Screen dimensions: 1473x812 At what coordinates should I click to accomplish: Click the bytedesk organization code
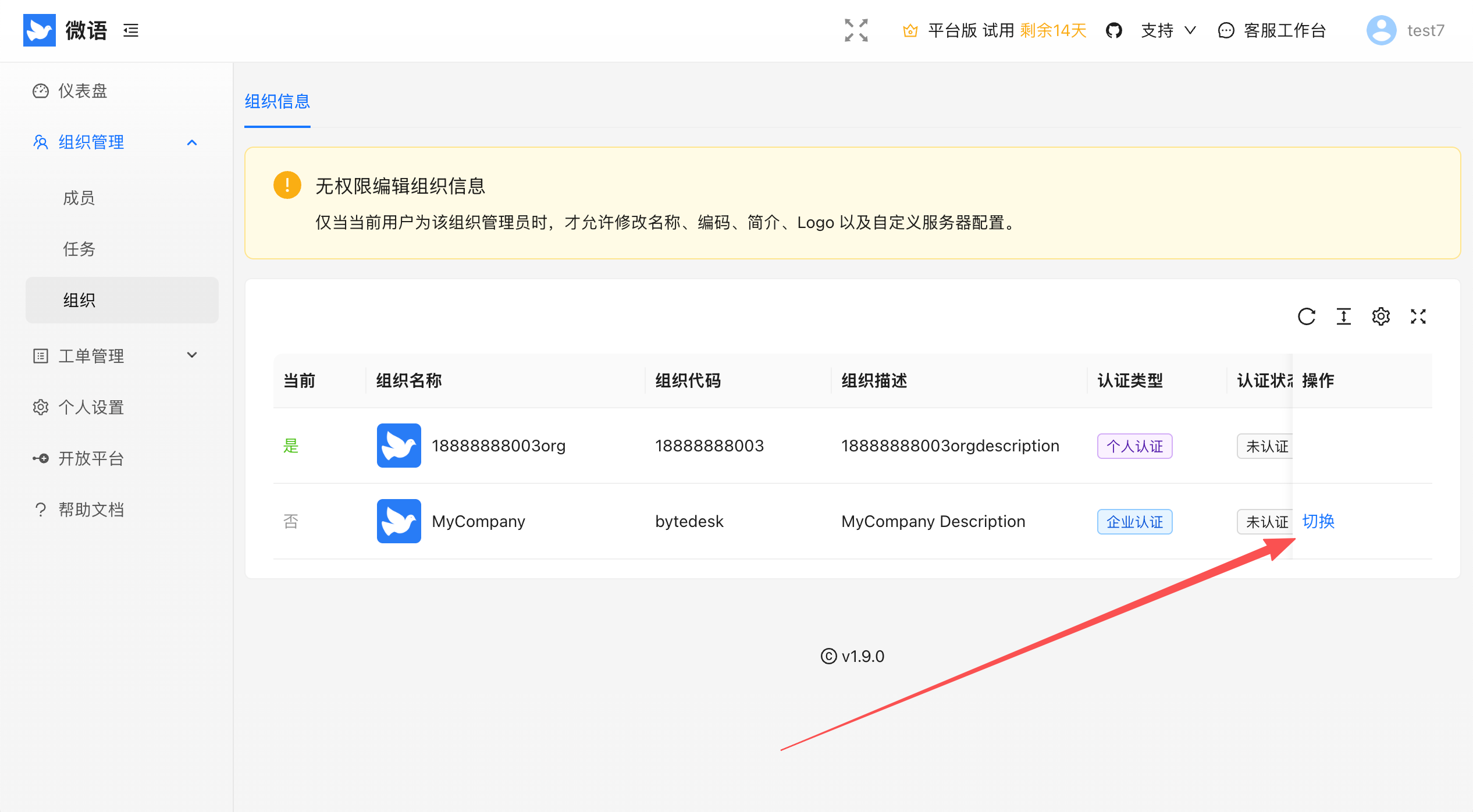[x=689, y=521]
